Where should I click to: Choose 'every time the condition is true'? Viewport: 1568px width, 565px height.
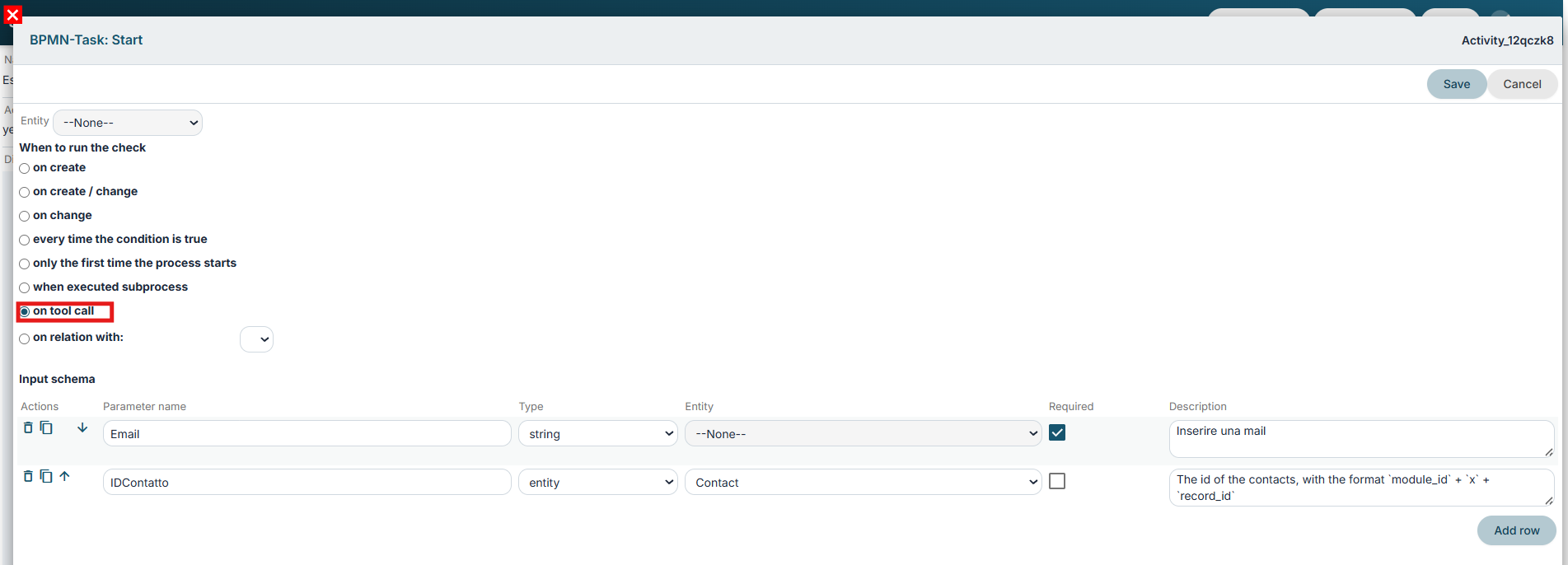25,240
